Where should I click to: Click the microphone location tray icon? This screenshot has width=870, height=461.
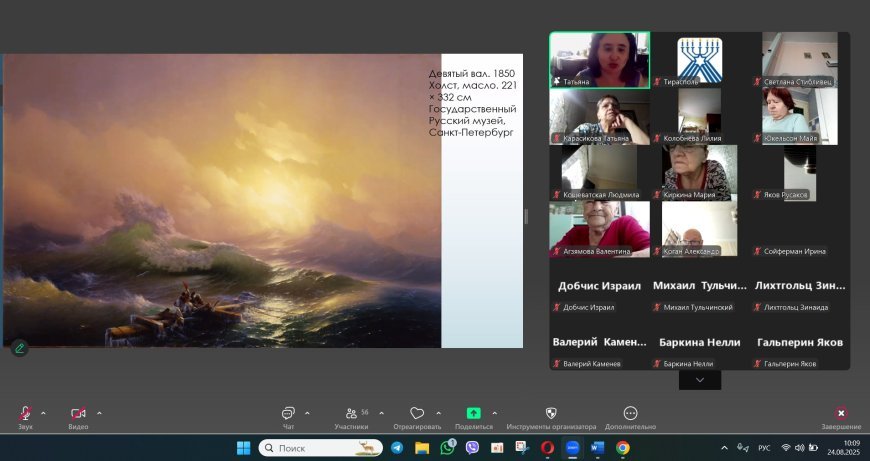[742, 448]
